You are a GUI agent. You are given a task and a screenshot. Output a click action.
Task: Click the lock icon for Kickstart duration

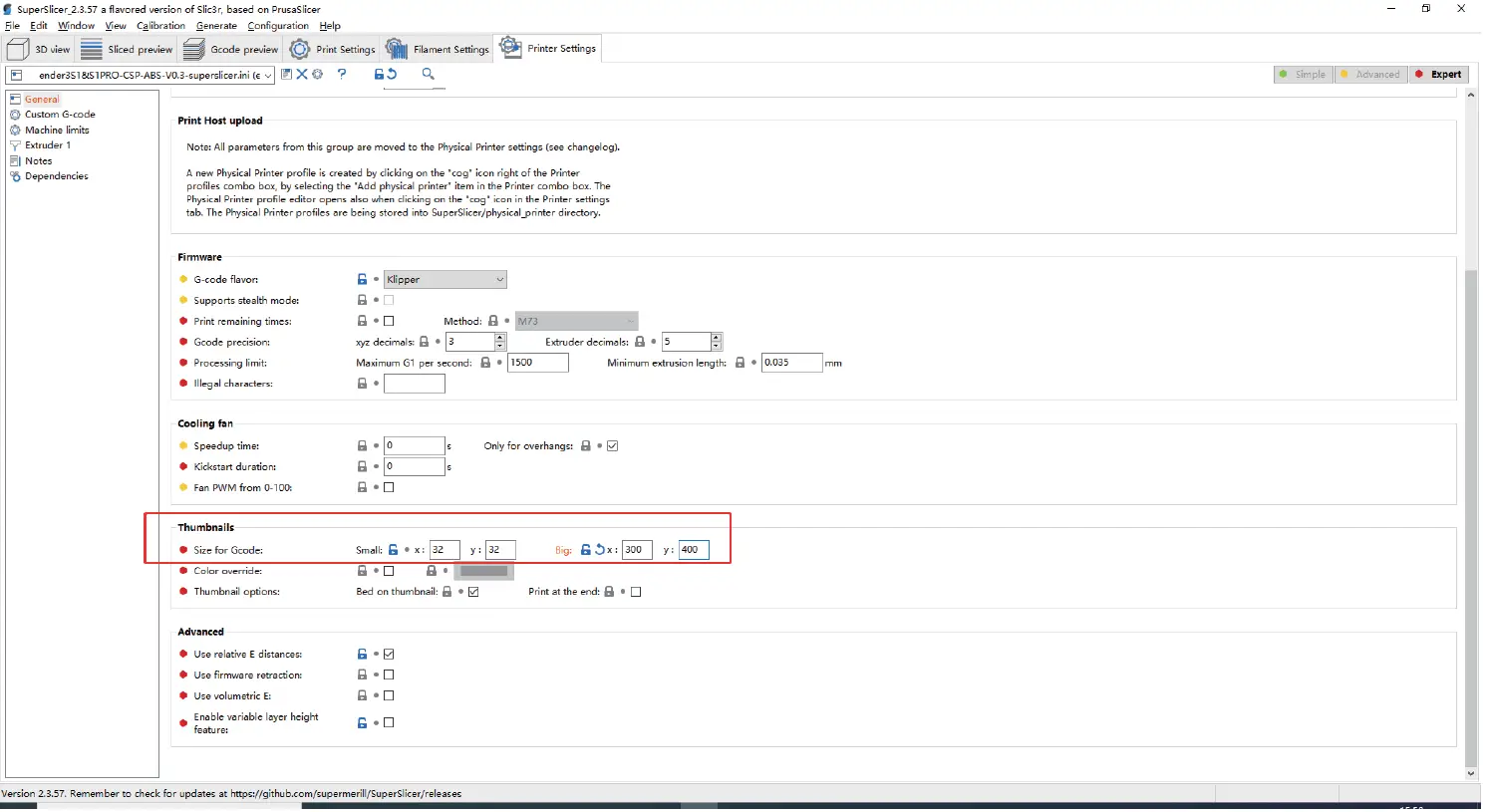tap(363, 466)
